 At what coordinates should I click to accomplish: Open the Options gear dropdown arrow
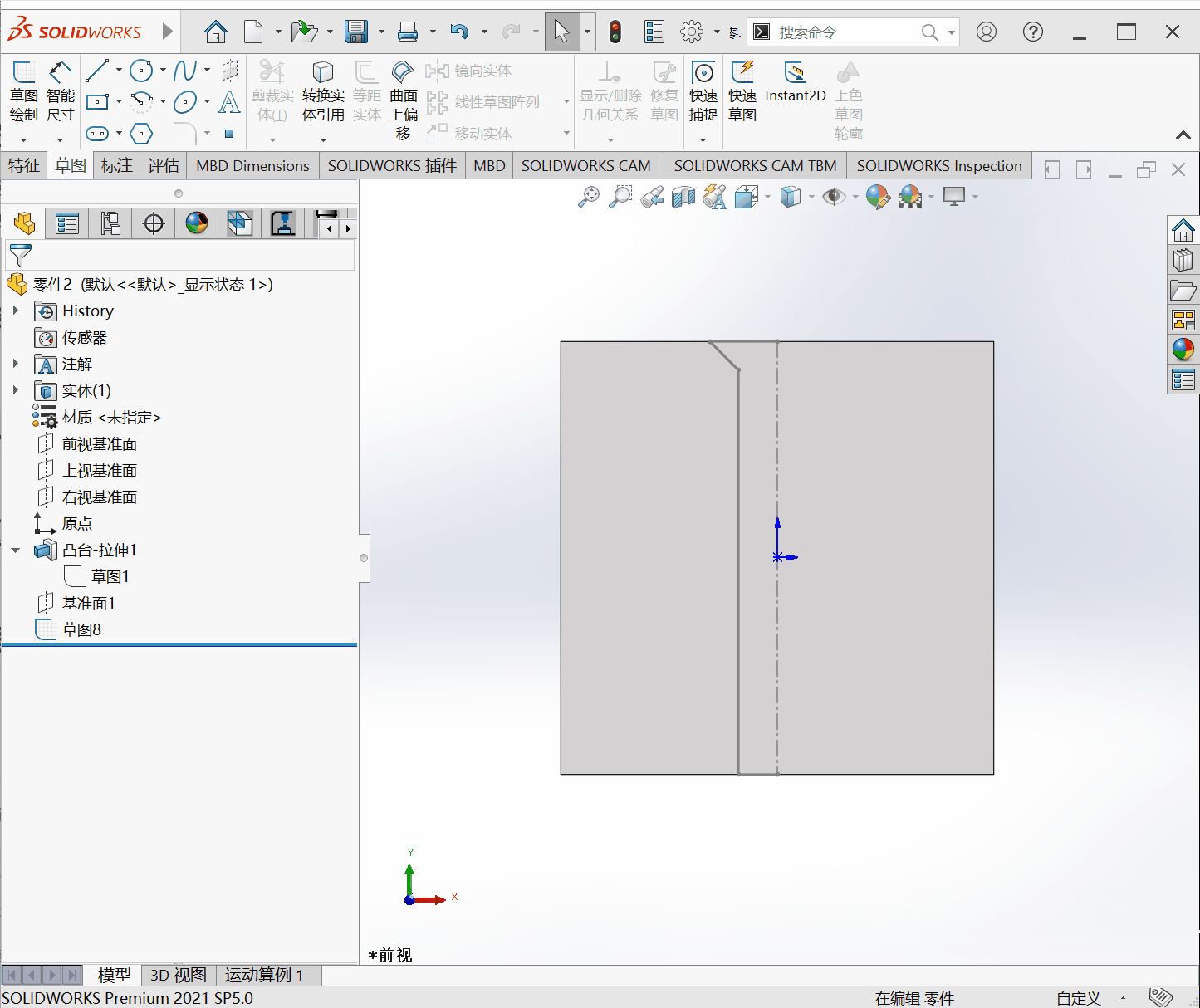tap(716, 32)
